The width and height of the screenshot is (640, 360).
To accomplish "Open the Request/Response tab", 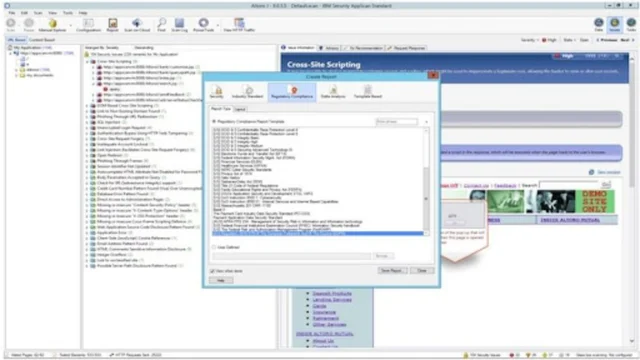I will (x=406, y=48).
